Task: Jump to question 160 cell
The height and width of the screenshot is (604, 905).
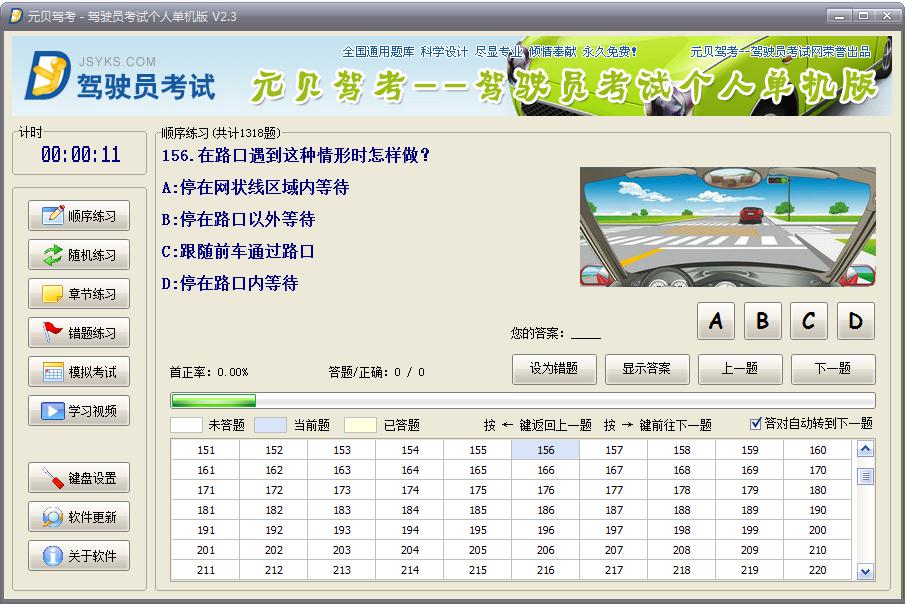Action: [817, 450]
